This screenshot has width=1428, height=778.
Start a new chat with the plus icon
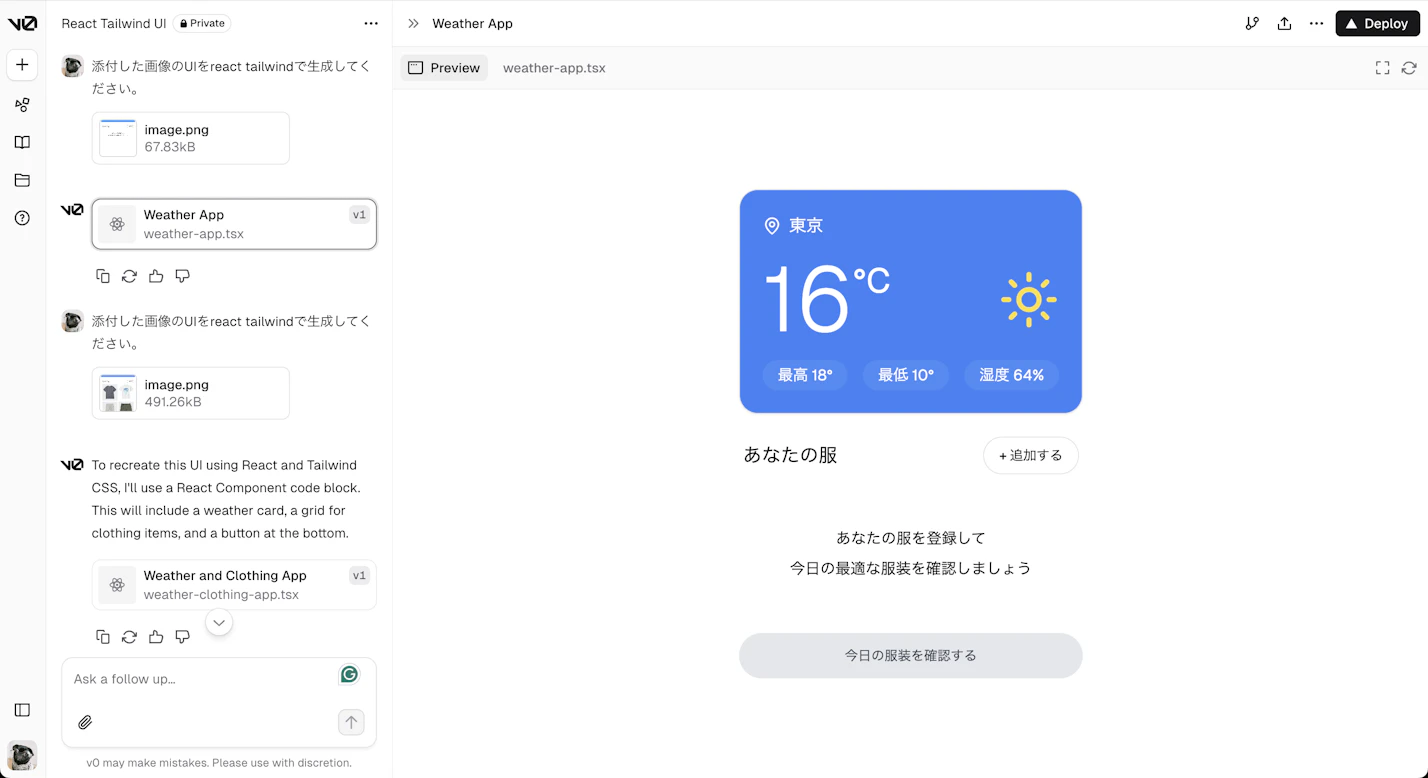(x=22, y=65)
